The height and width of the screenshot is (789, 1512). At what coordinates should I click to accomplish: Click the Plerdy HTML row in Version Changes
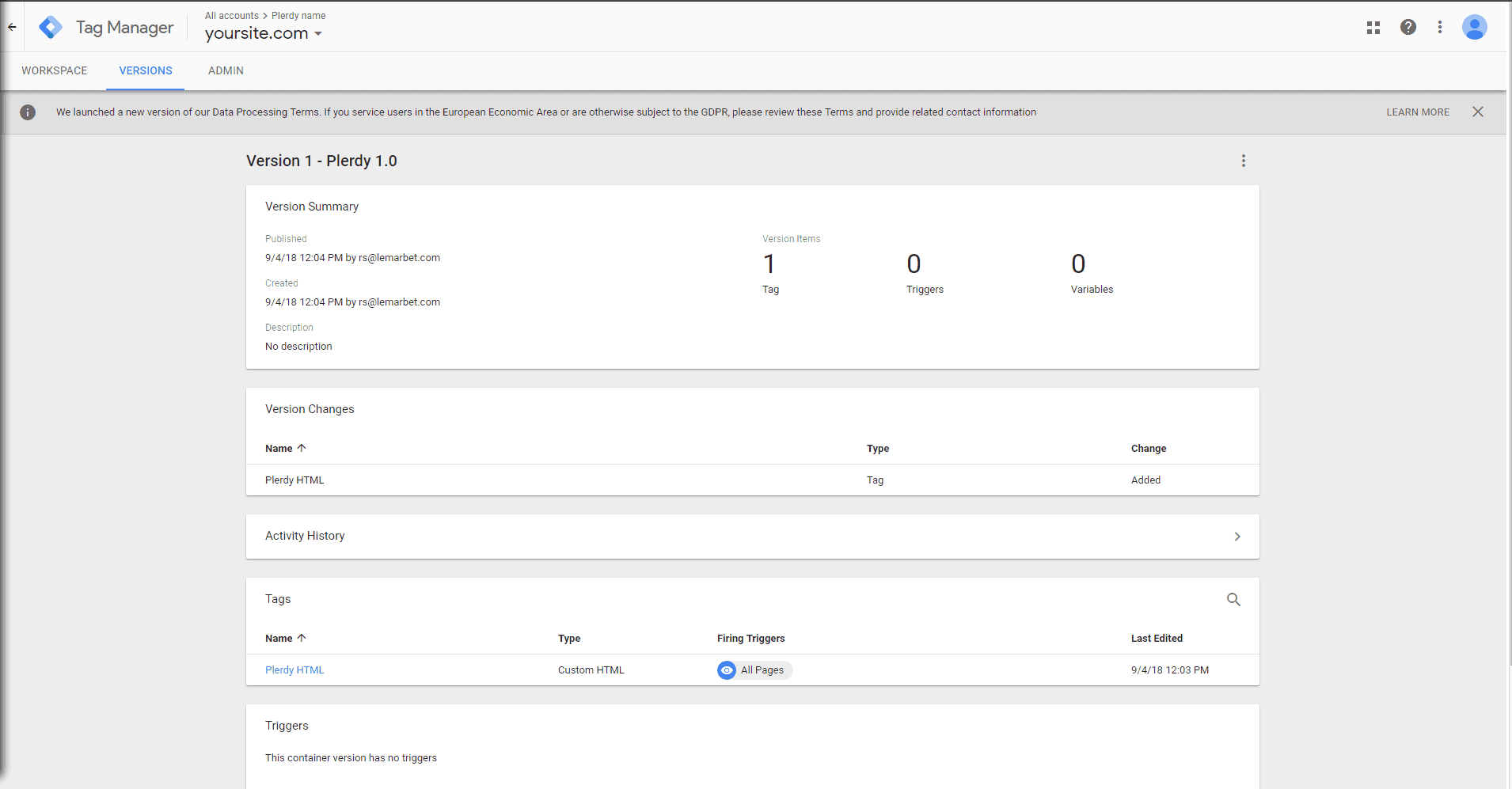pos(753,480)
